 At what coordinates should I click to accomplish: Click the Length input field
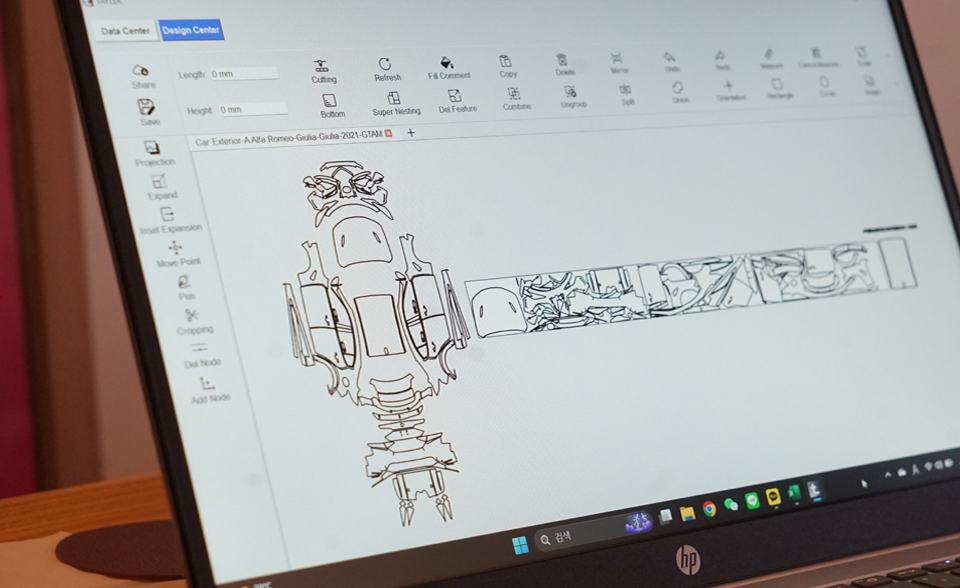pyautogui.click(x=244, y=74)
